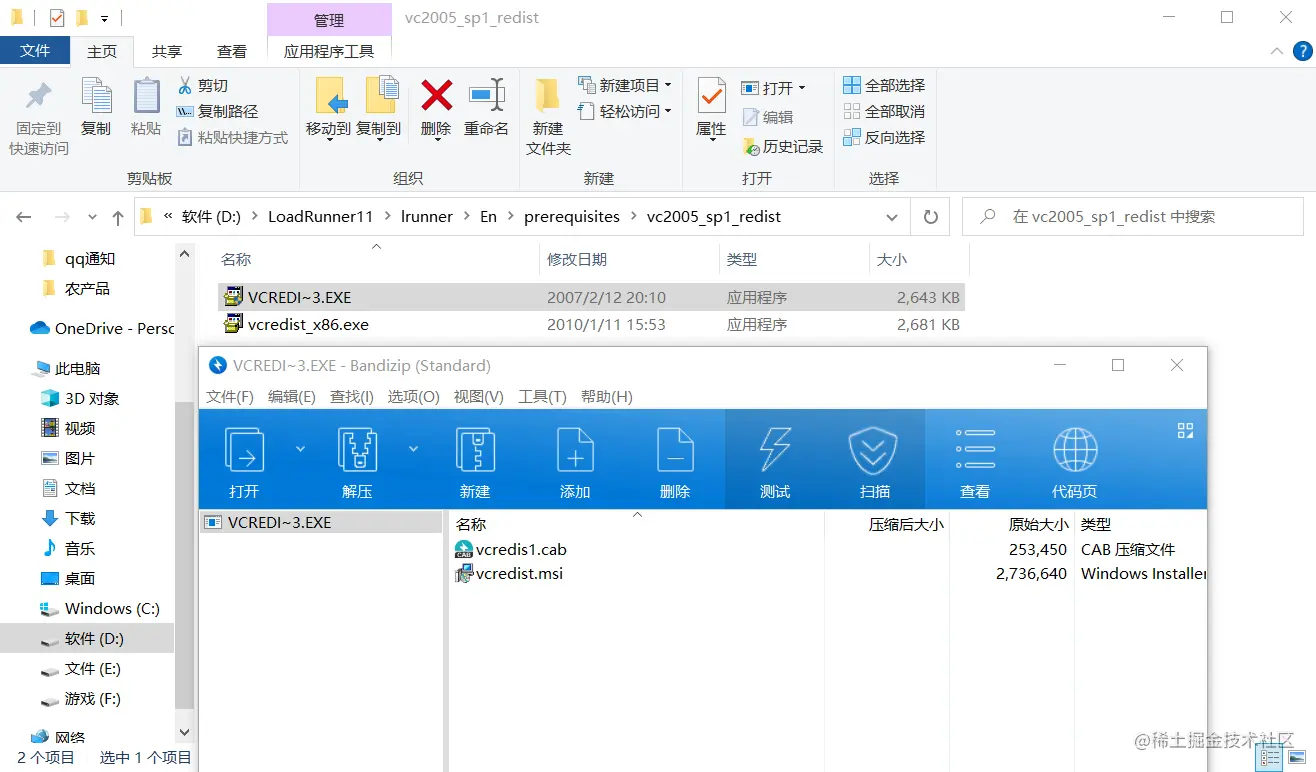Click Cut (剪切) scissors icon
1316x772 pixels.
(x=185, y=86)
